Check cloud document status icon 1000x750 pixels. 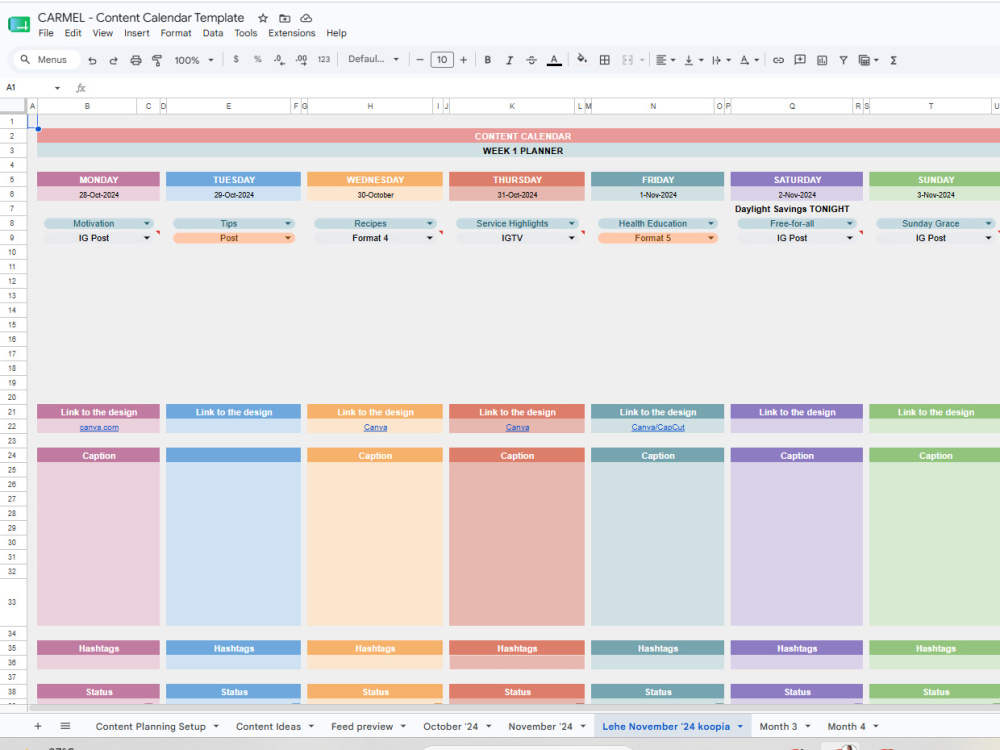(306, 18)
